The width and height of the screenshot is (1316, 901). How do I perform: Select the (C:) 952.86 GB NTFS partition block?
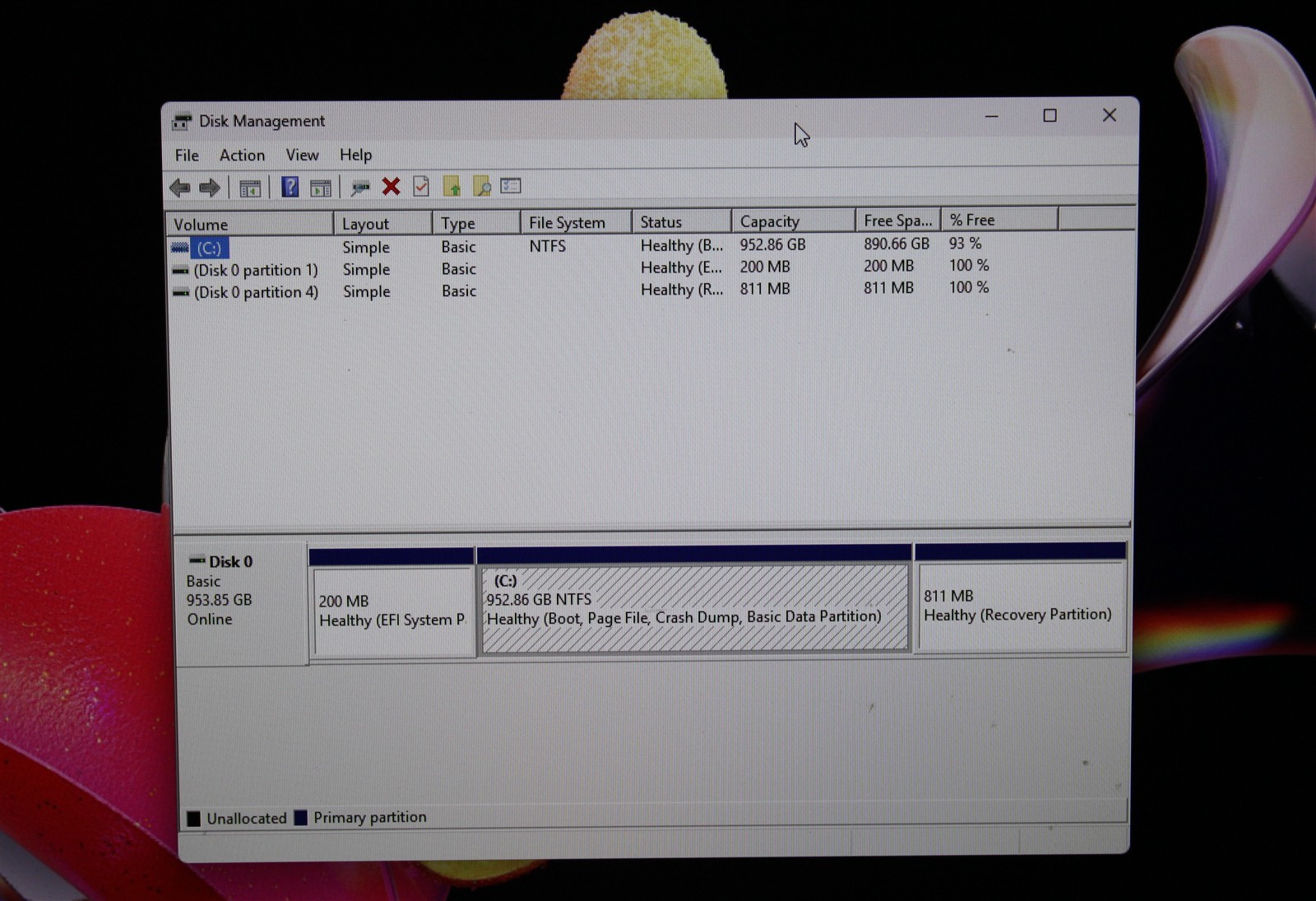[x=694, y=599]
